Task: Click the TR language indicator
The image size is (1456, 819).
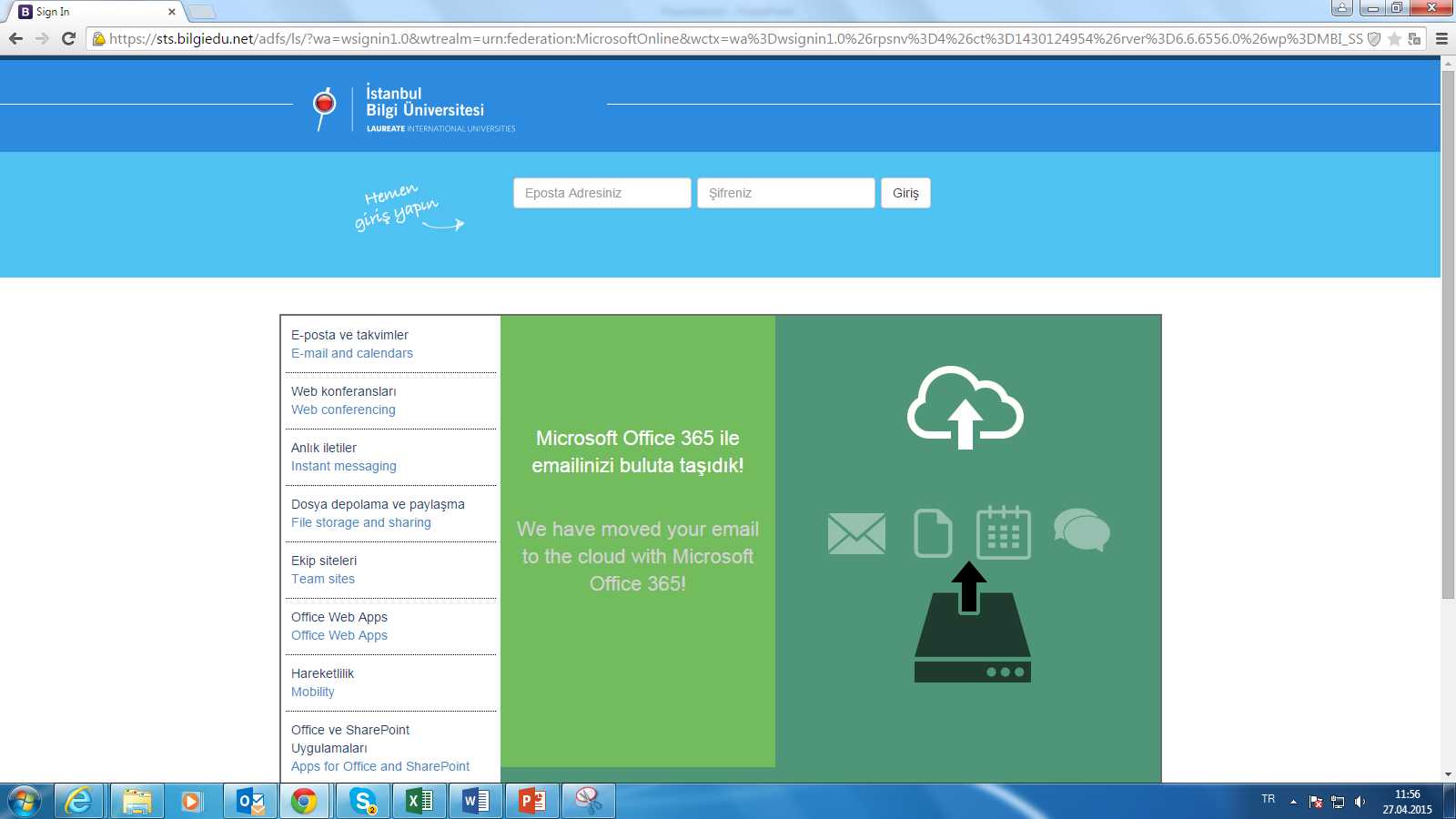Action: (1269, 799)
